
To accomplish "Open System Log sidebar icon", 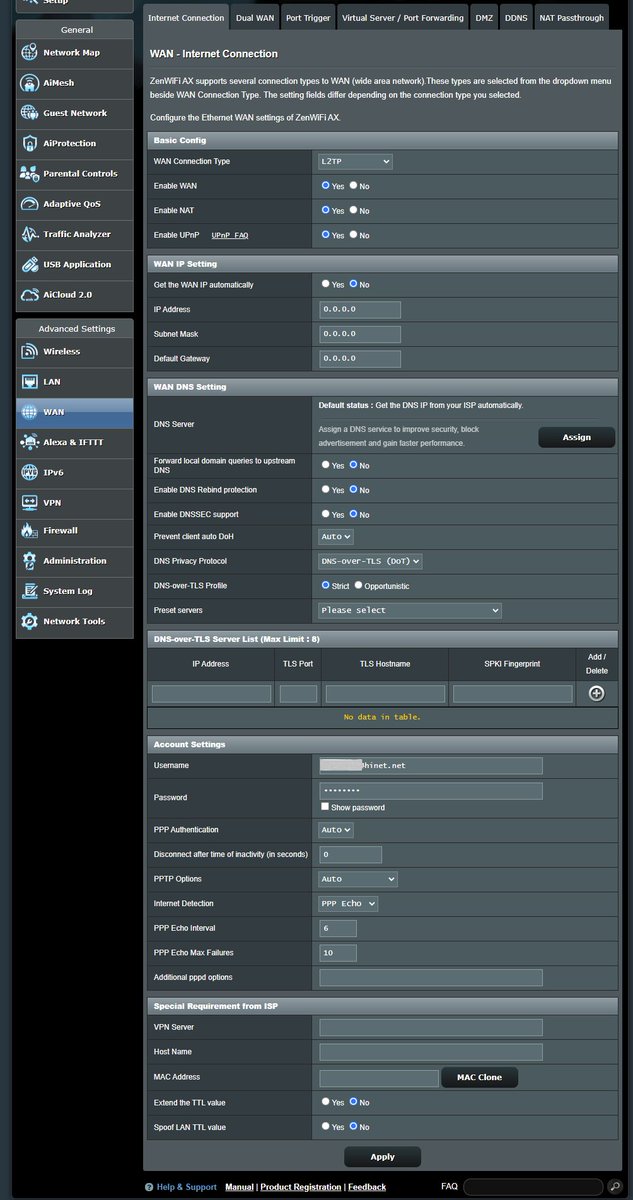I will pos(30,591).
